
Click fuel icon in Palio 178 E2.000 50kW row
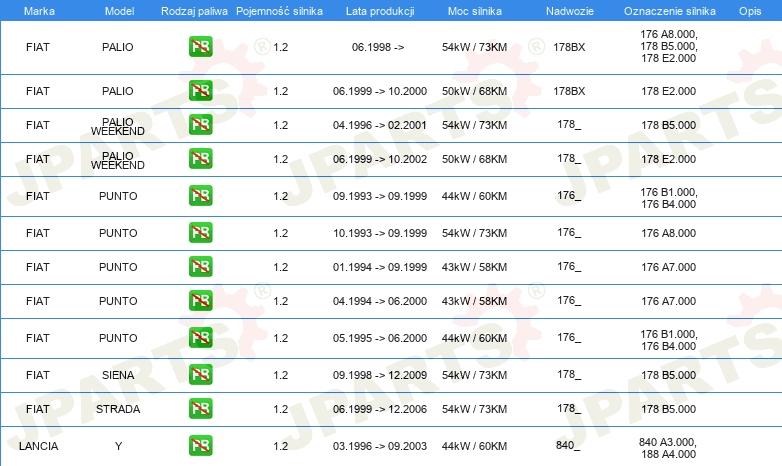200,91
